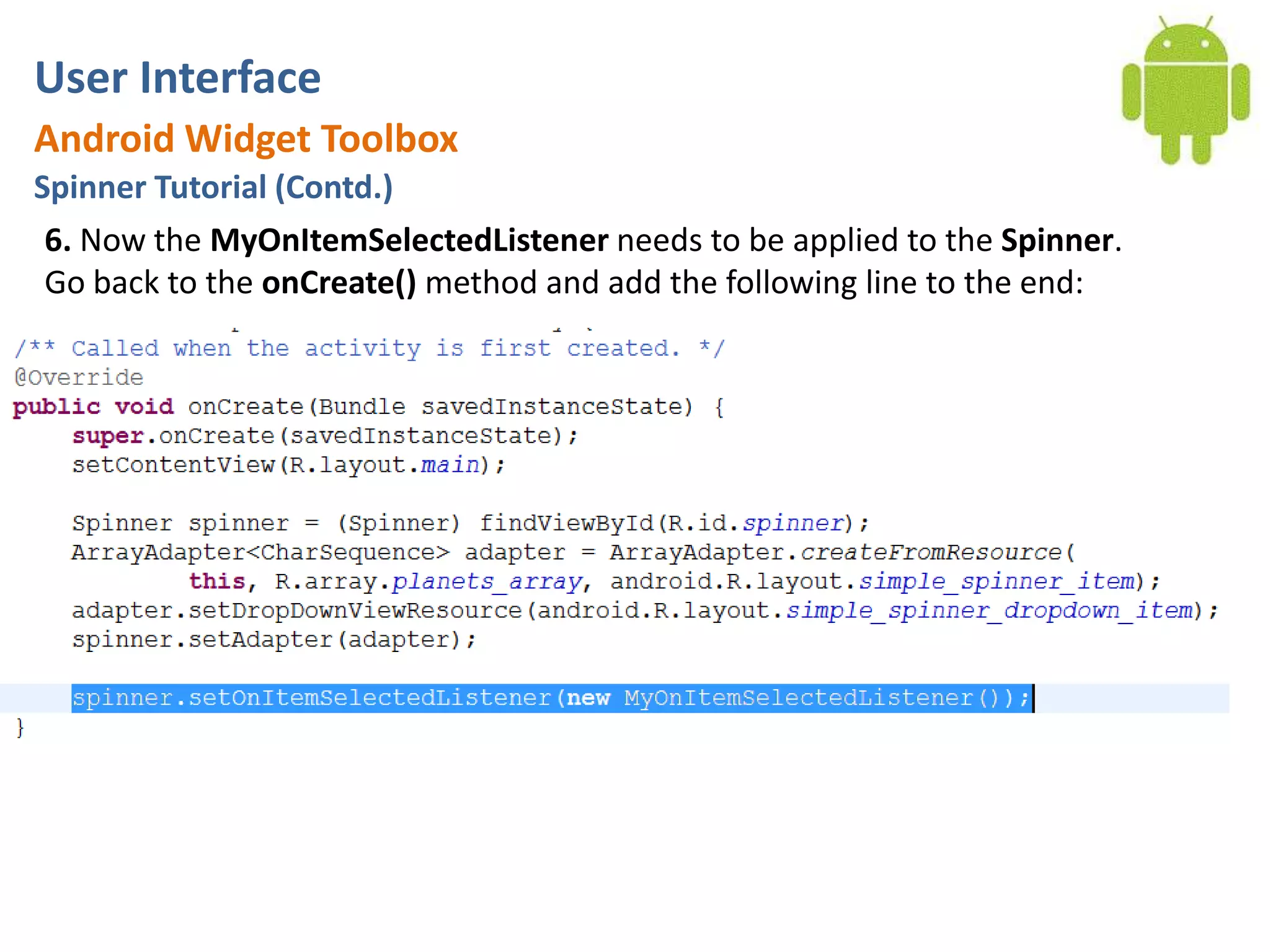Viewport: 1270px width, 952px height.
Task: Click the public void onCreate method signature
Action: coord(368,407)
